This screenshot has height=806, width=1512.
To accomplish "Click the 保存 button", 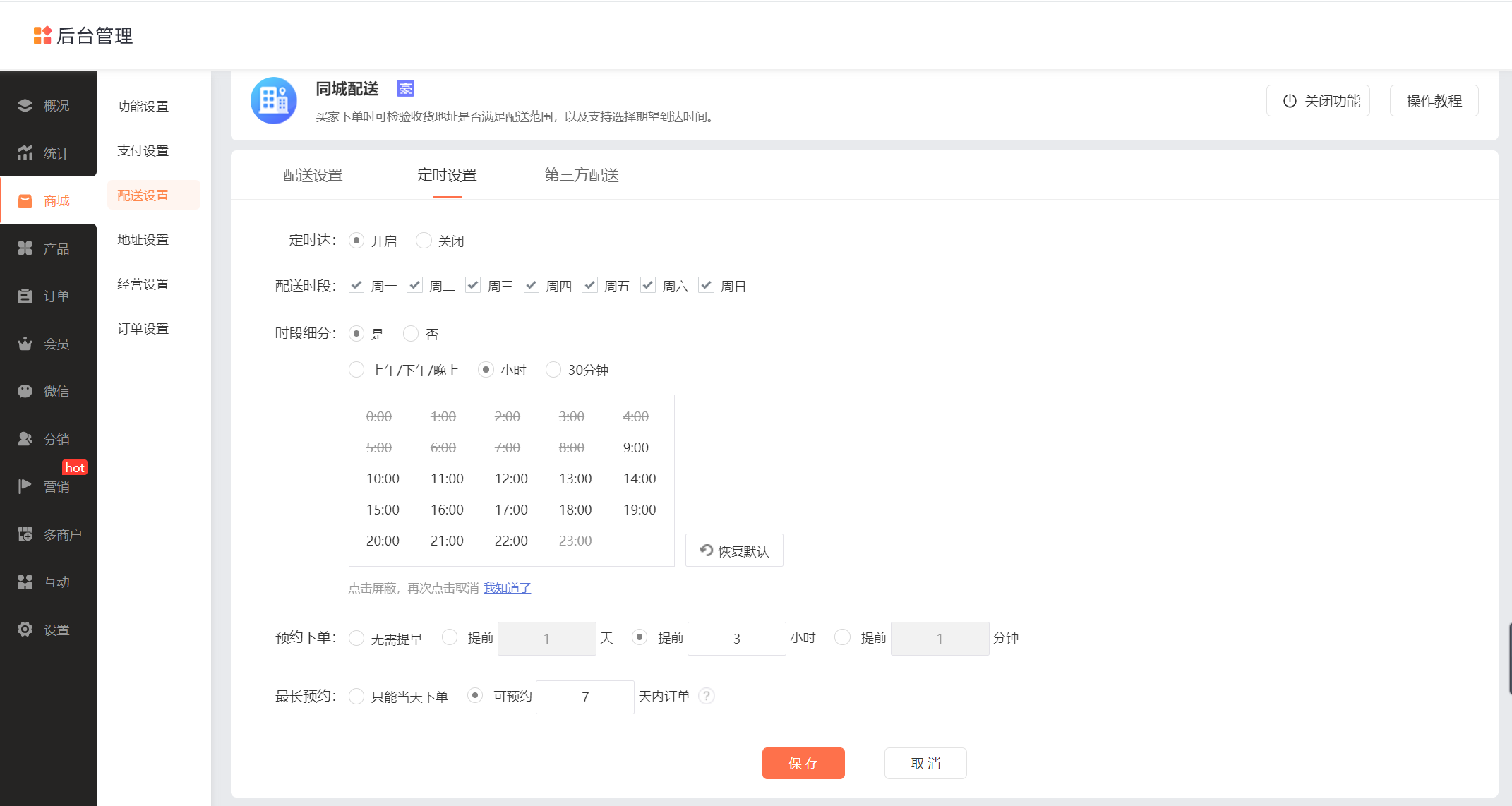I will click(803, 763).
